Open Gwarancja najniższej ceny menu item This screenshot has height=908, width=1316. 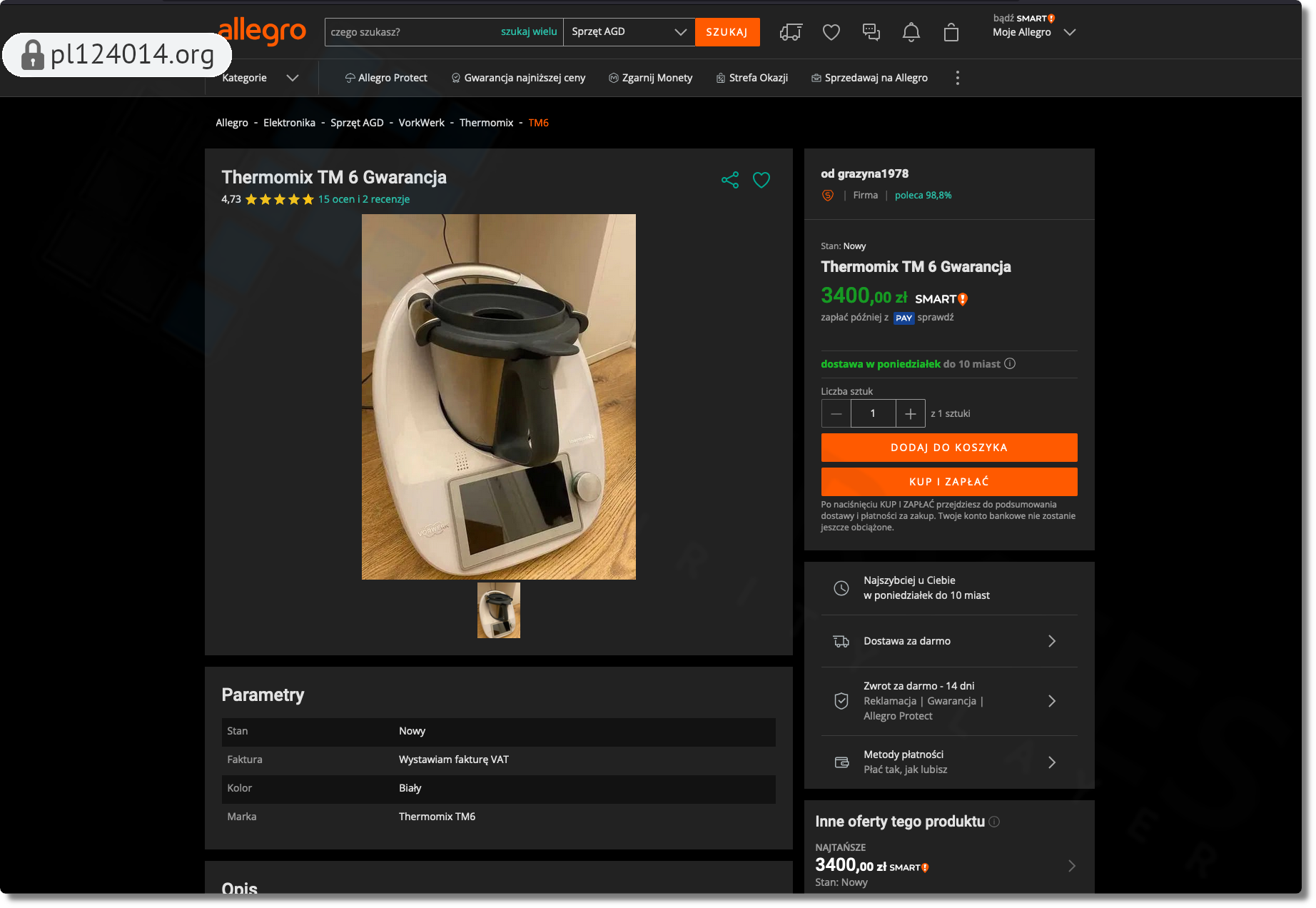coord(518,78)
